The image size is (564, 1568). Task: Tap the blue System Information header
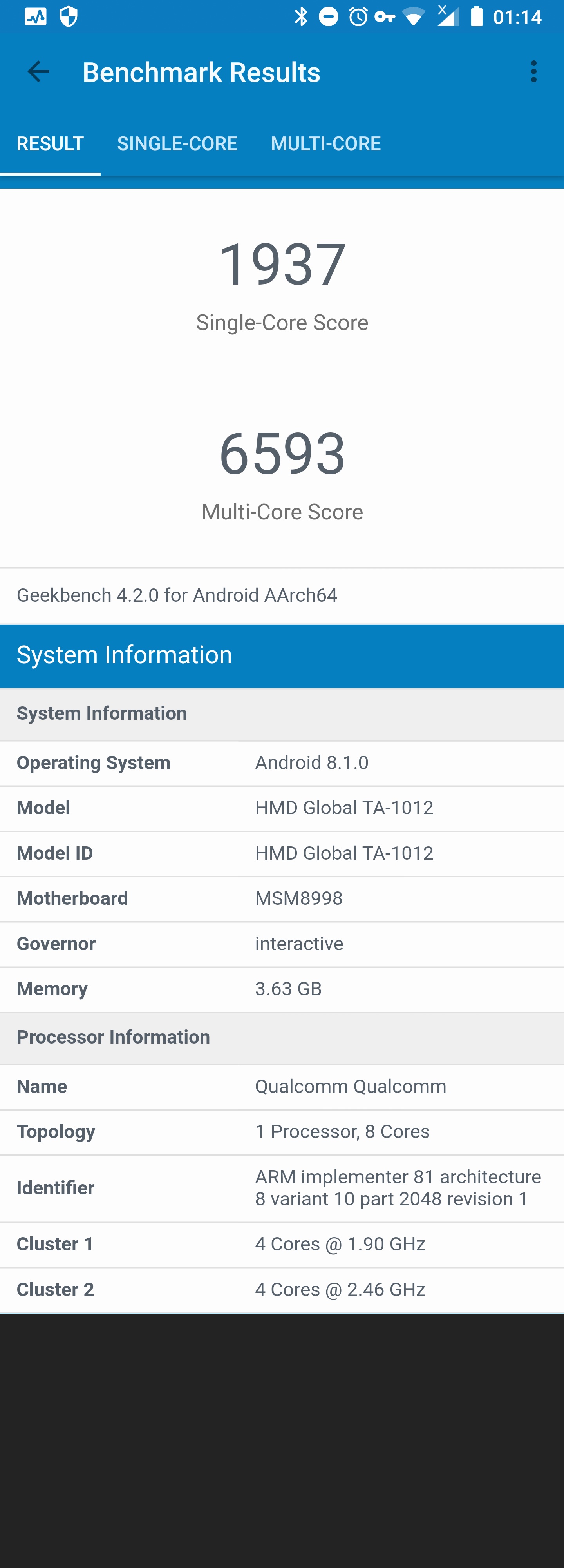click(282, 655)
